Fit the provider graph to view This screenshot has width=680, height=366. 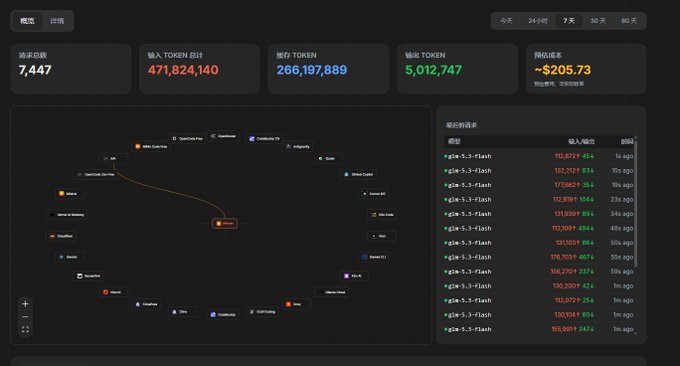(x=25, y=330)
